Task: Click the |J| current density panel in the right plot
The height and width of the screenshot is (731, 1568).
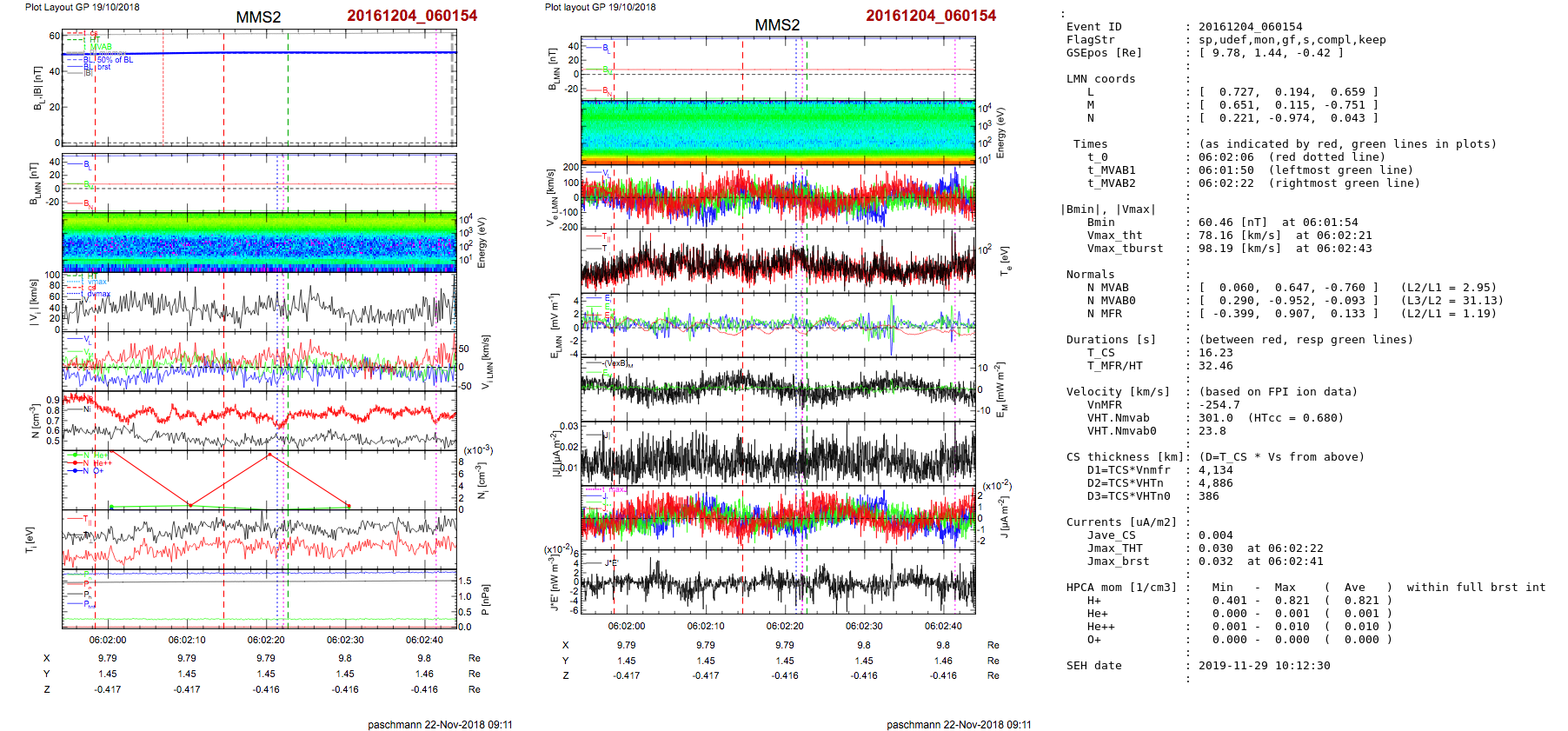Action: click(x=778, y=454)
